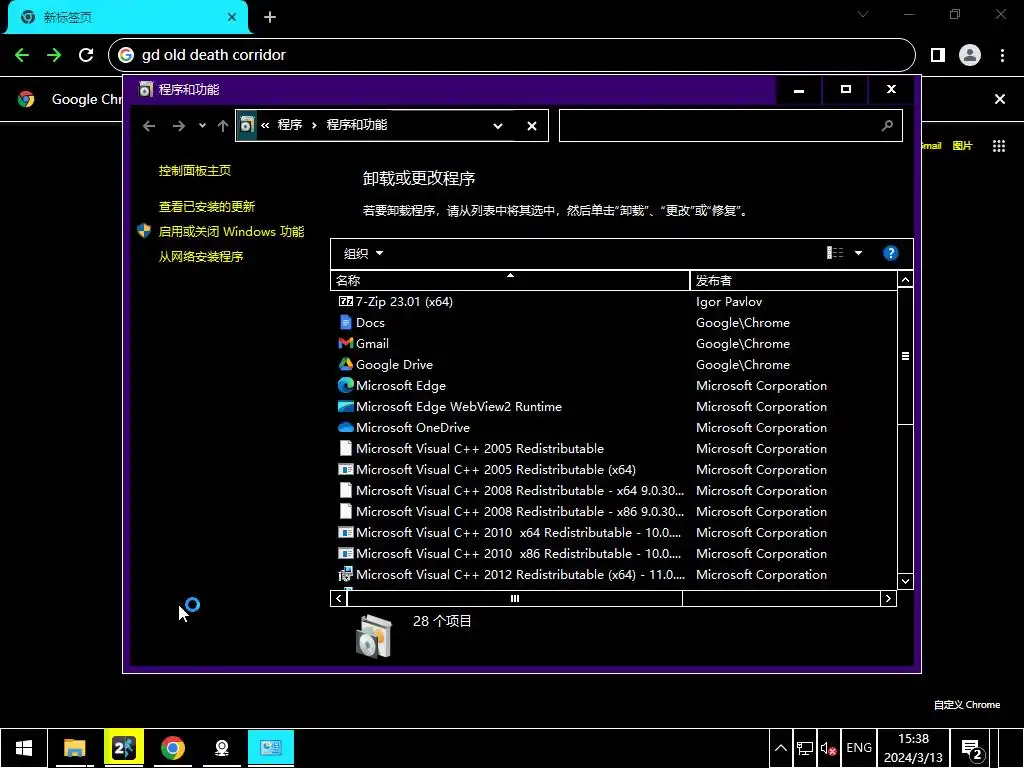Viewport: 1024px width, 768px height.
Task: Open Chrome tab search chevron
Action: tap(863, 14)
